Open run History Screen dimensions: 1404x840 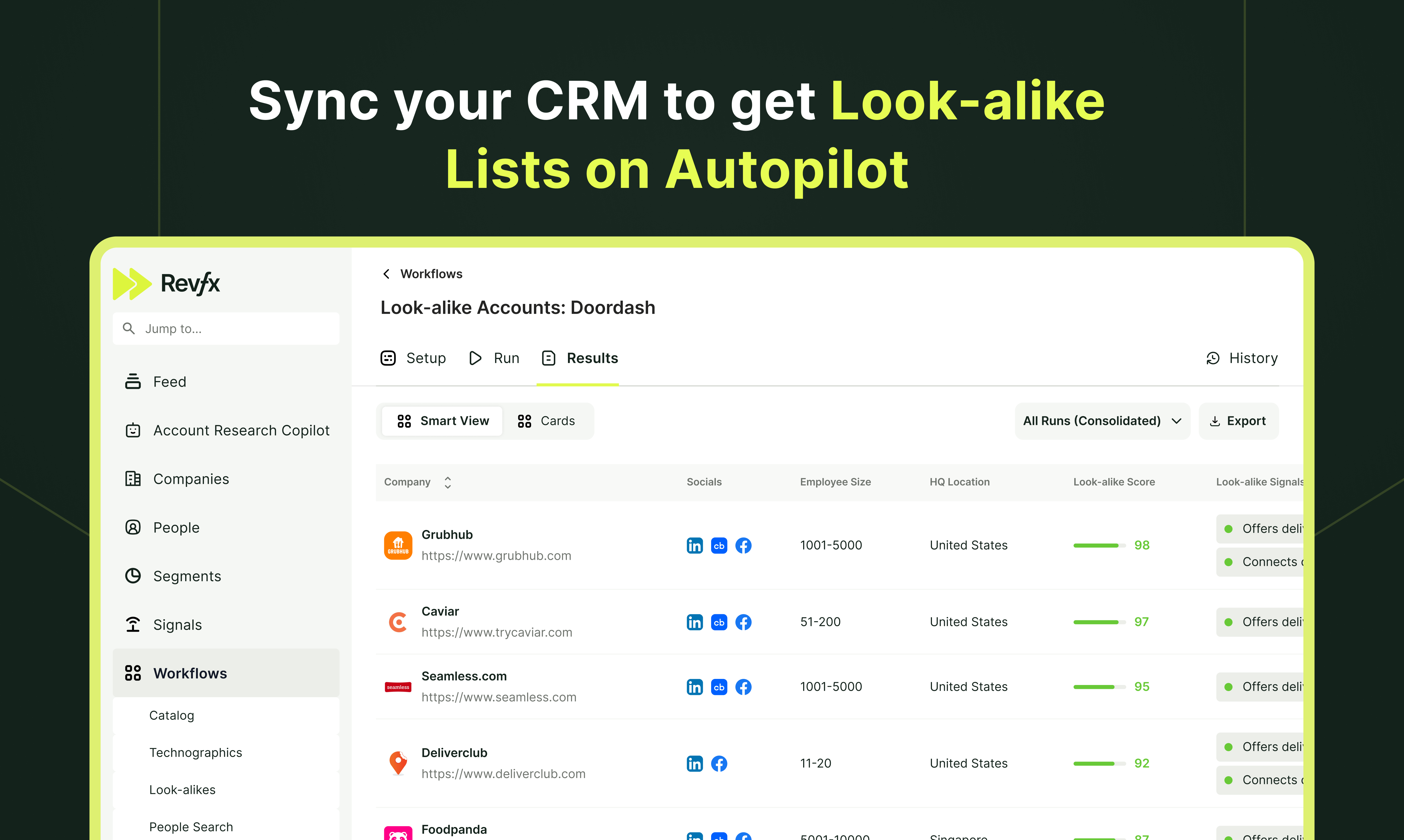[x=1242, y=358]
